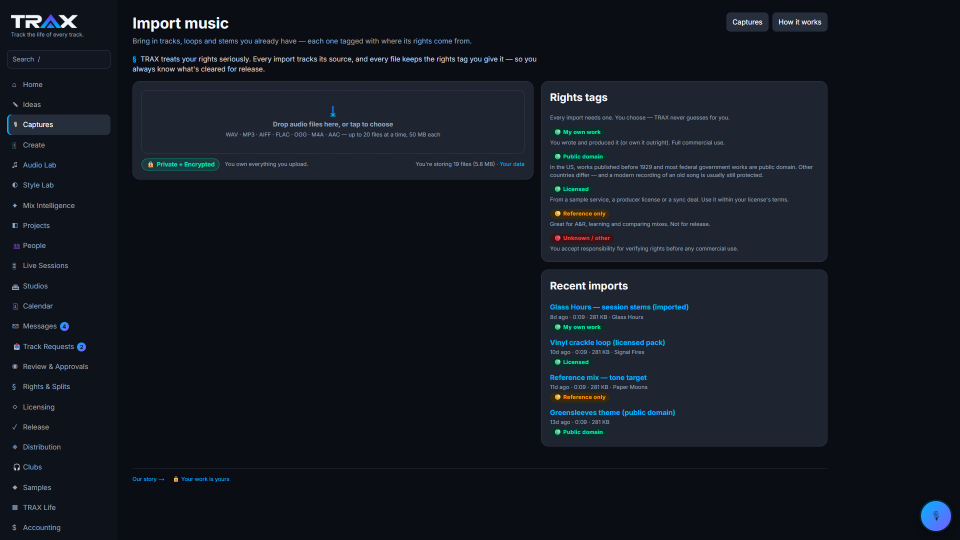The width and height of the screenshot is (960, 540).
Task: Select Distribution in sidebar
Action: [59, 447]
